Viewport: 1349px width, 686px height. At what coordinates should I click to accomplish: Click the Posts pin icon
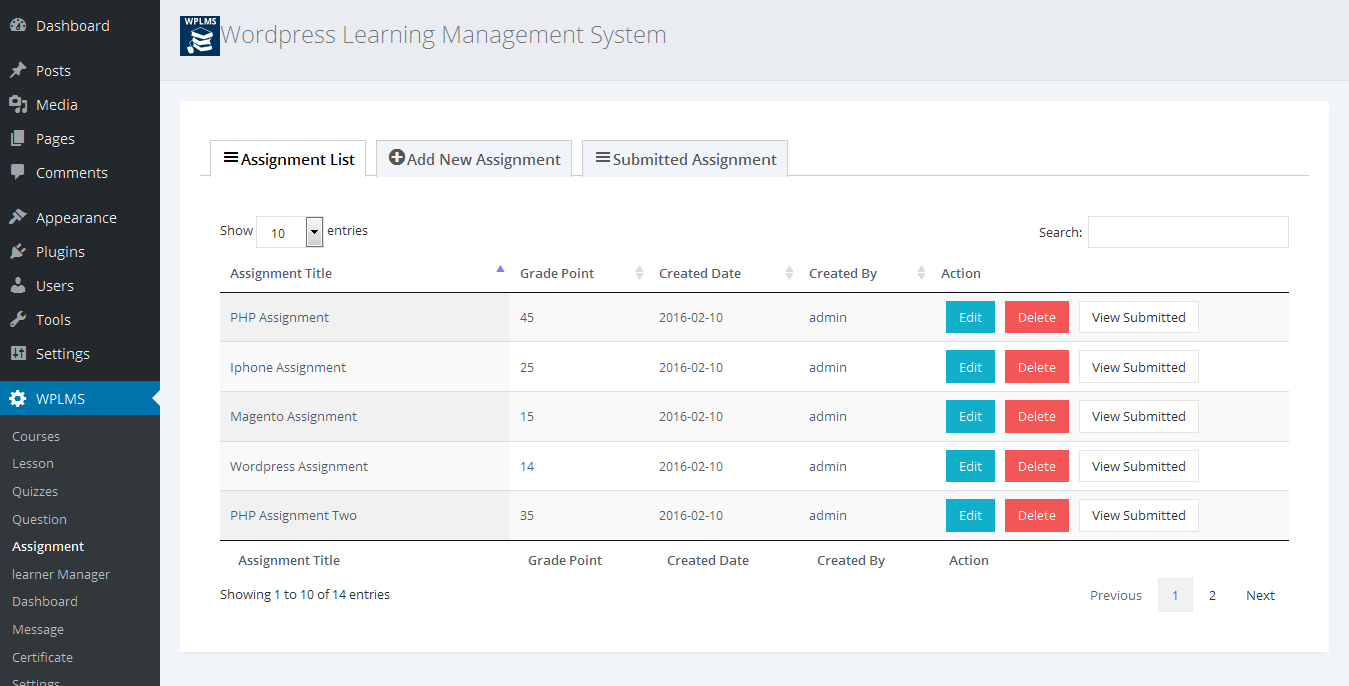pyautogui.click(x=18, y=71)
